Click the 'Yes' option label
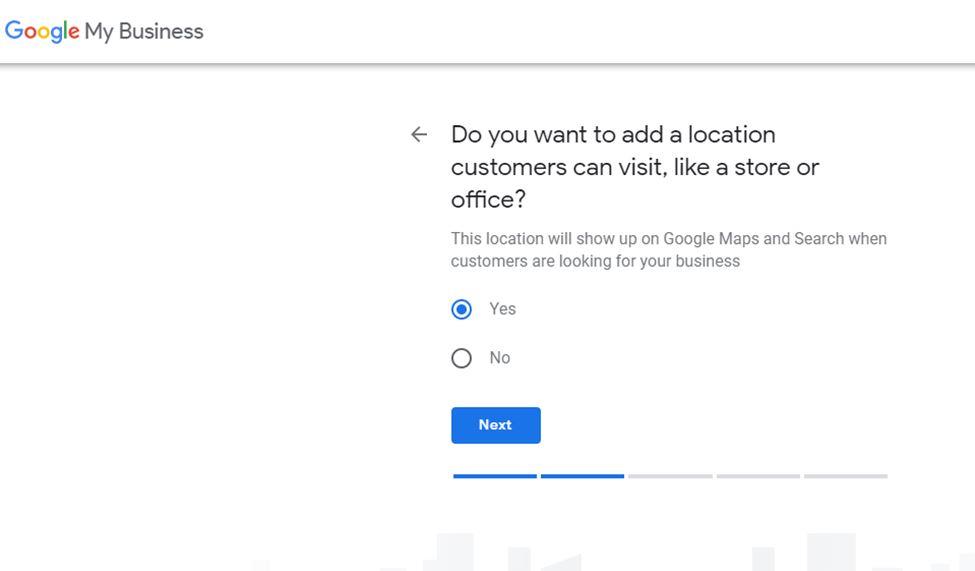This screenshot has width=975, height=571. pos(503,309)
